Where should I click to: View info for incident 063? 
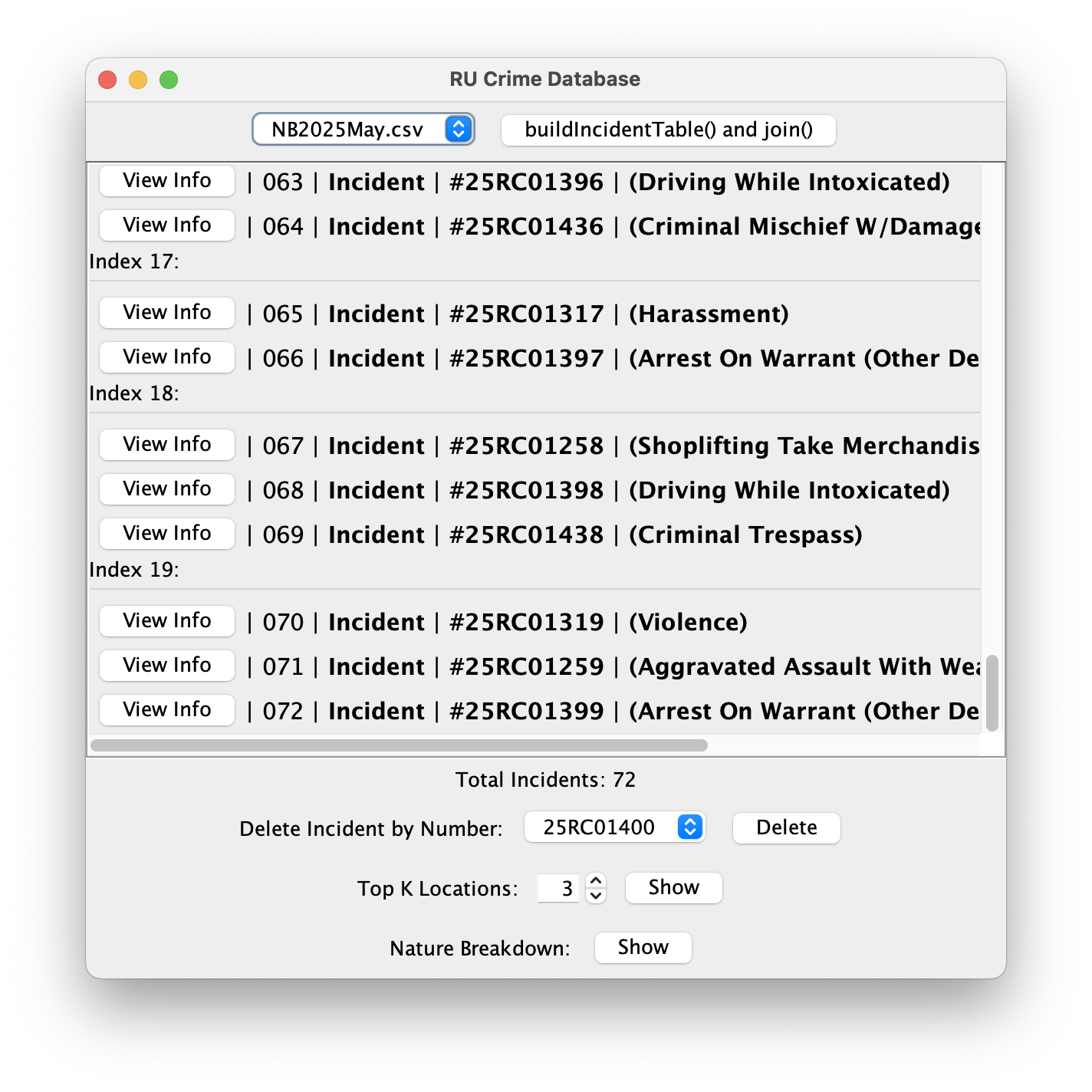pos(167,181)
